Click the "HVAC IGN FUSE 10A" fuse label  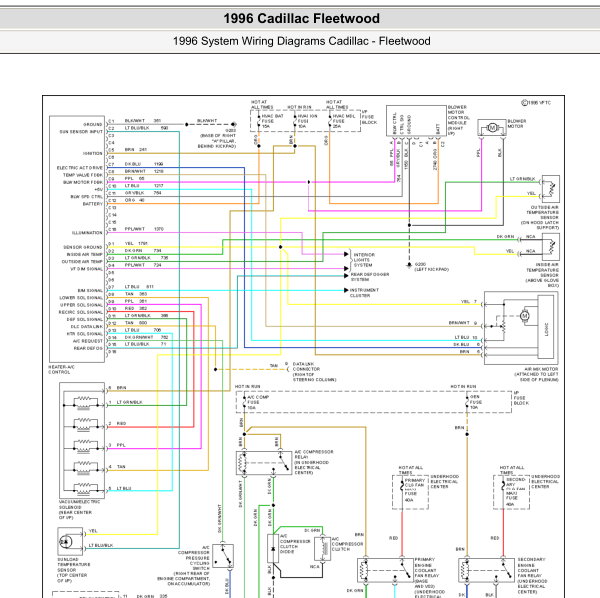(307, 121)
